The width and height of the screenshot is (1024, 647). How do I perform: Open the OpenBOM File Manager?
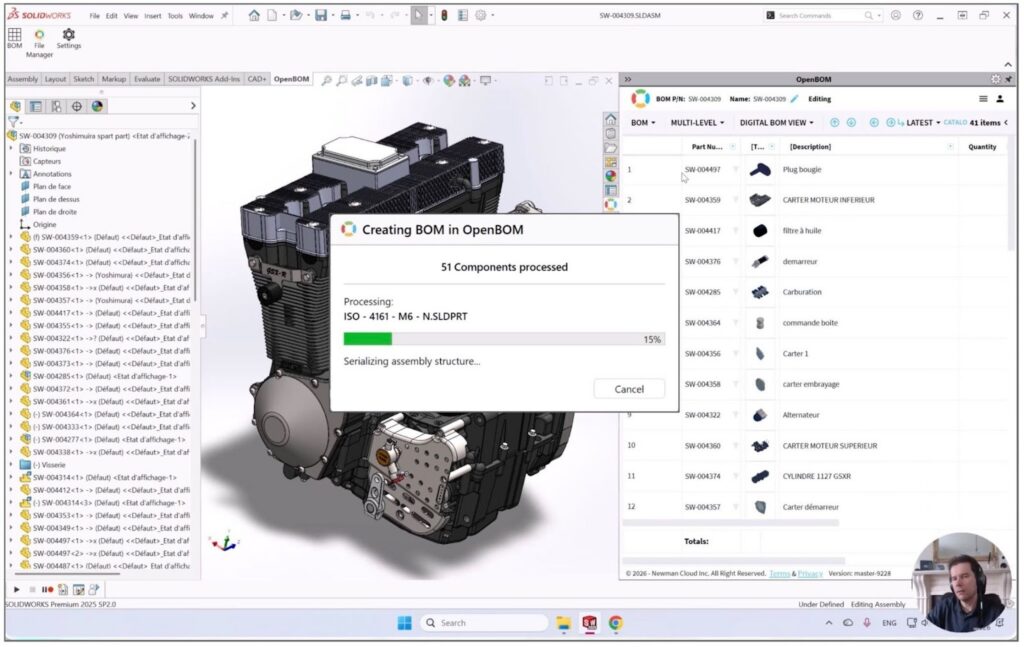point(39,35)
